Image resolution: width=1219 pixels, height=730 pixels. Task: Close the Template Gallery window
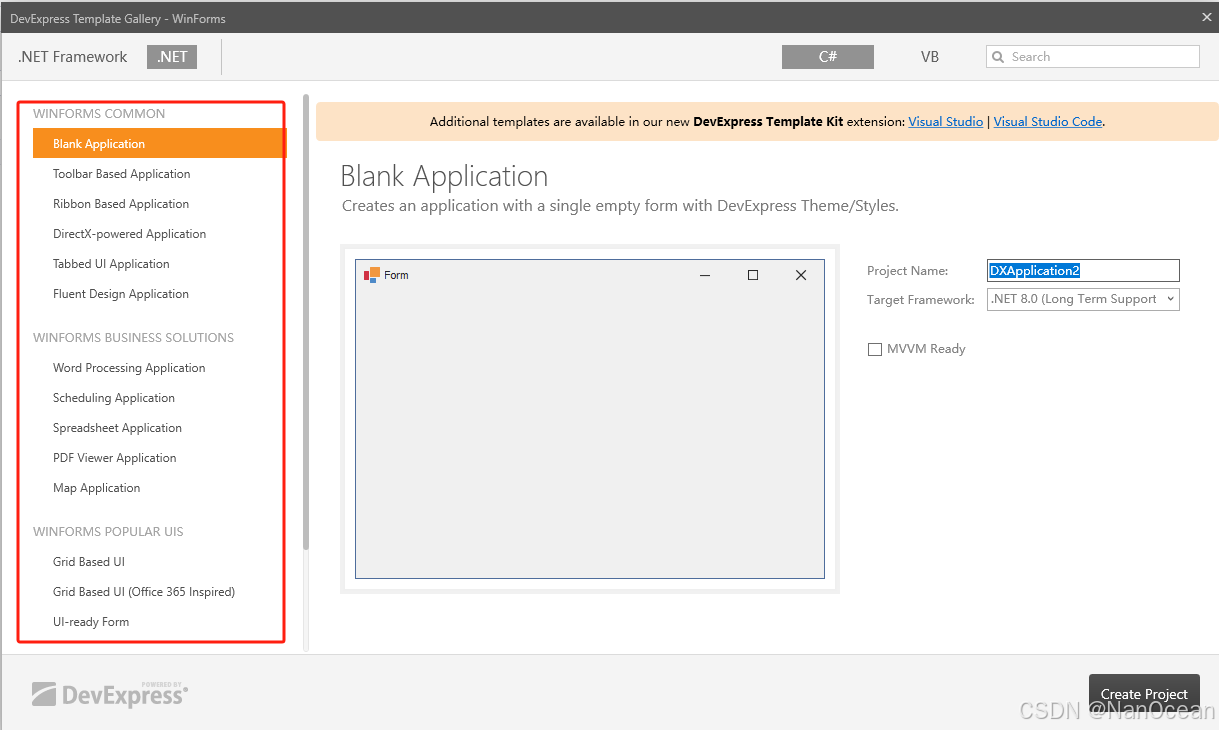pos(1207,17)
